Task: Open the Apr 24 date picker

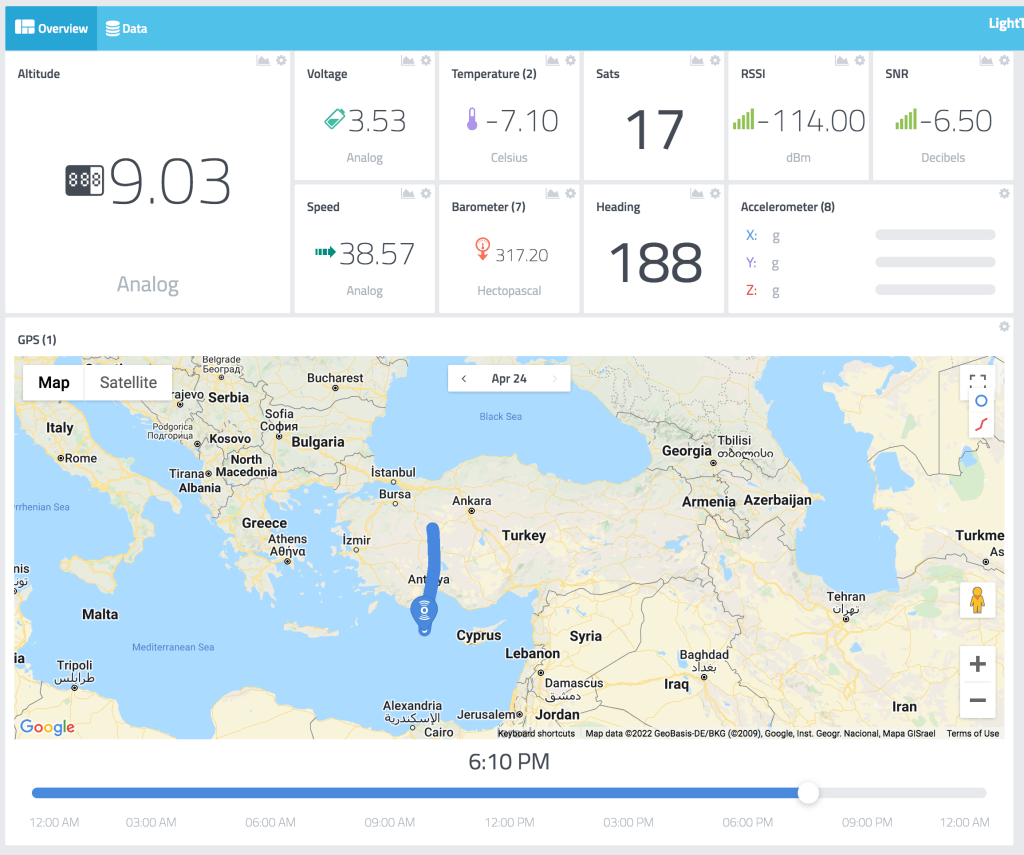Action: (x=509, y=379)
